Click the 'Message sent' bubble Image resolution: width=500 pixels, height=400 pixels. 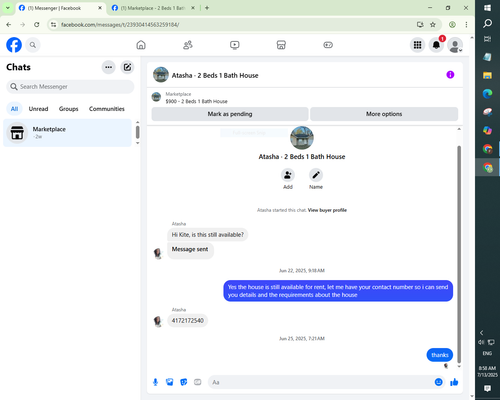(x=190, y=249)
